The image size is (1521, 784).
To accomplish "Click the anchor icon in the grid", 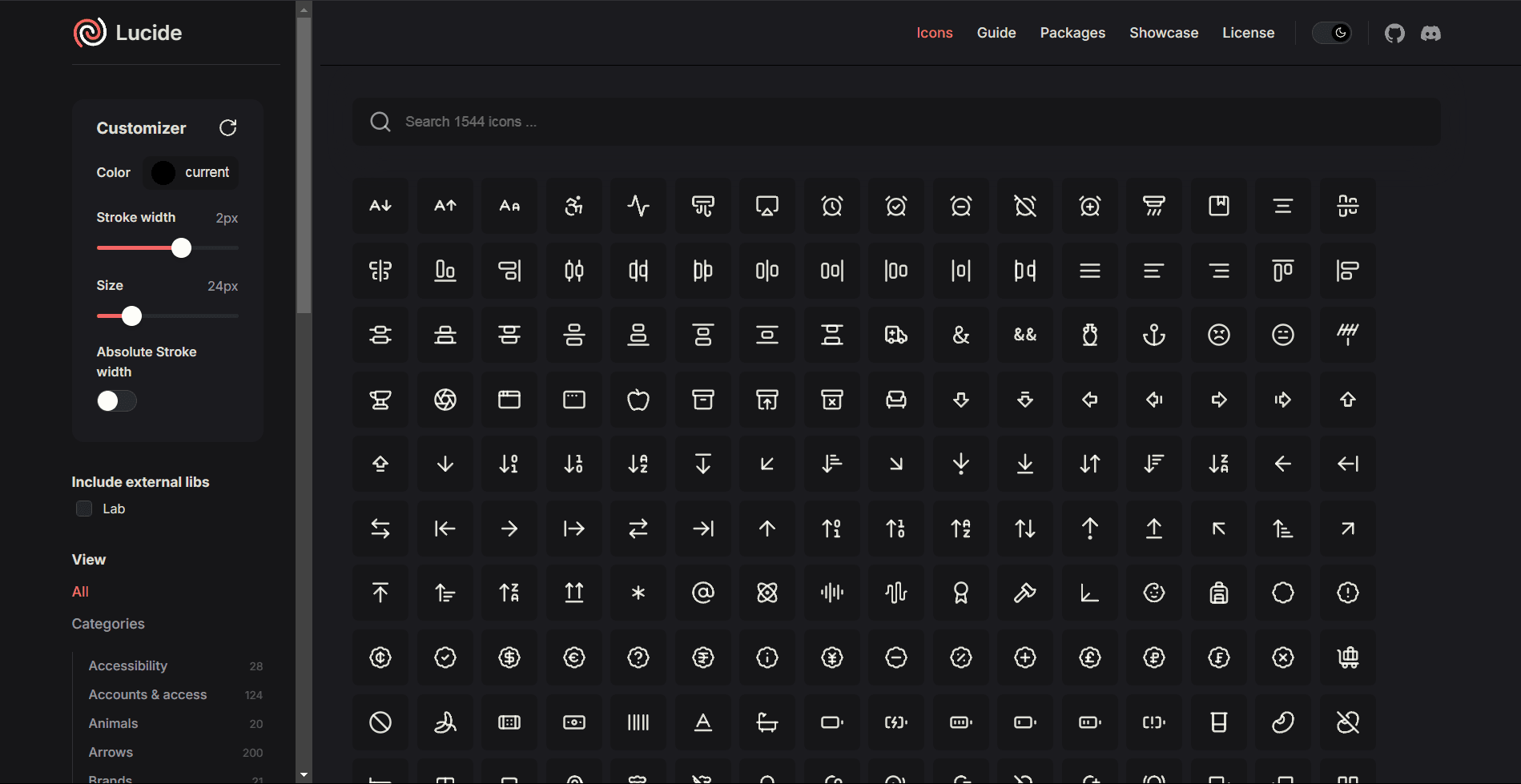I will click(x=1153, y=335).
